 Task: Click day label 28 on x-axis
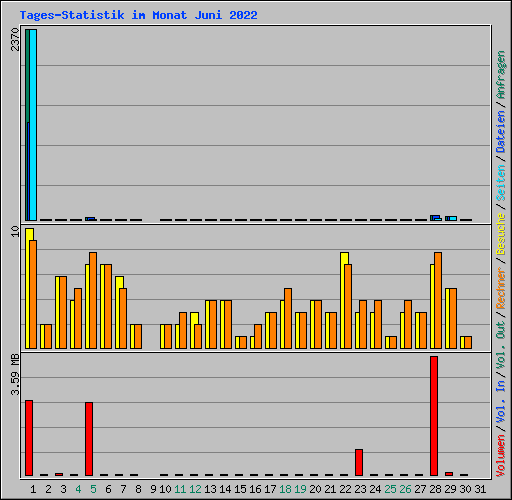(435, 489)
